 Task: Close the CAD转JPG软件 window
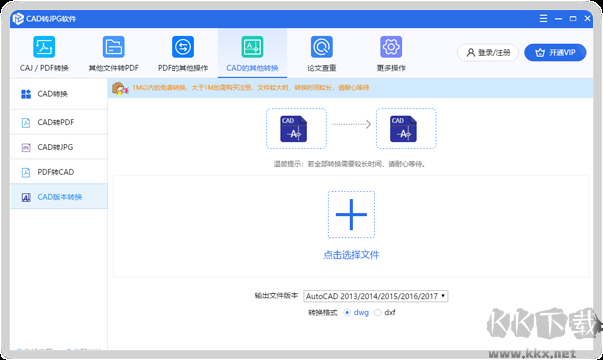point(588,18)
